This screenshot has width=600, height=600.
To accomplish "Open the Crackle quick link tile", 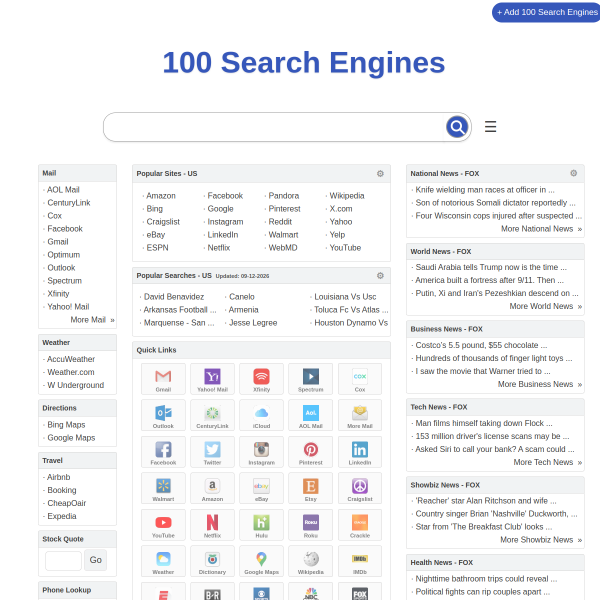I will pos(360,525).
